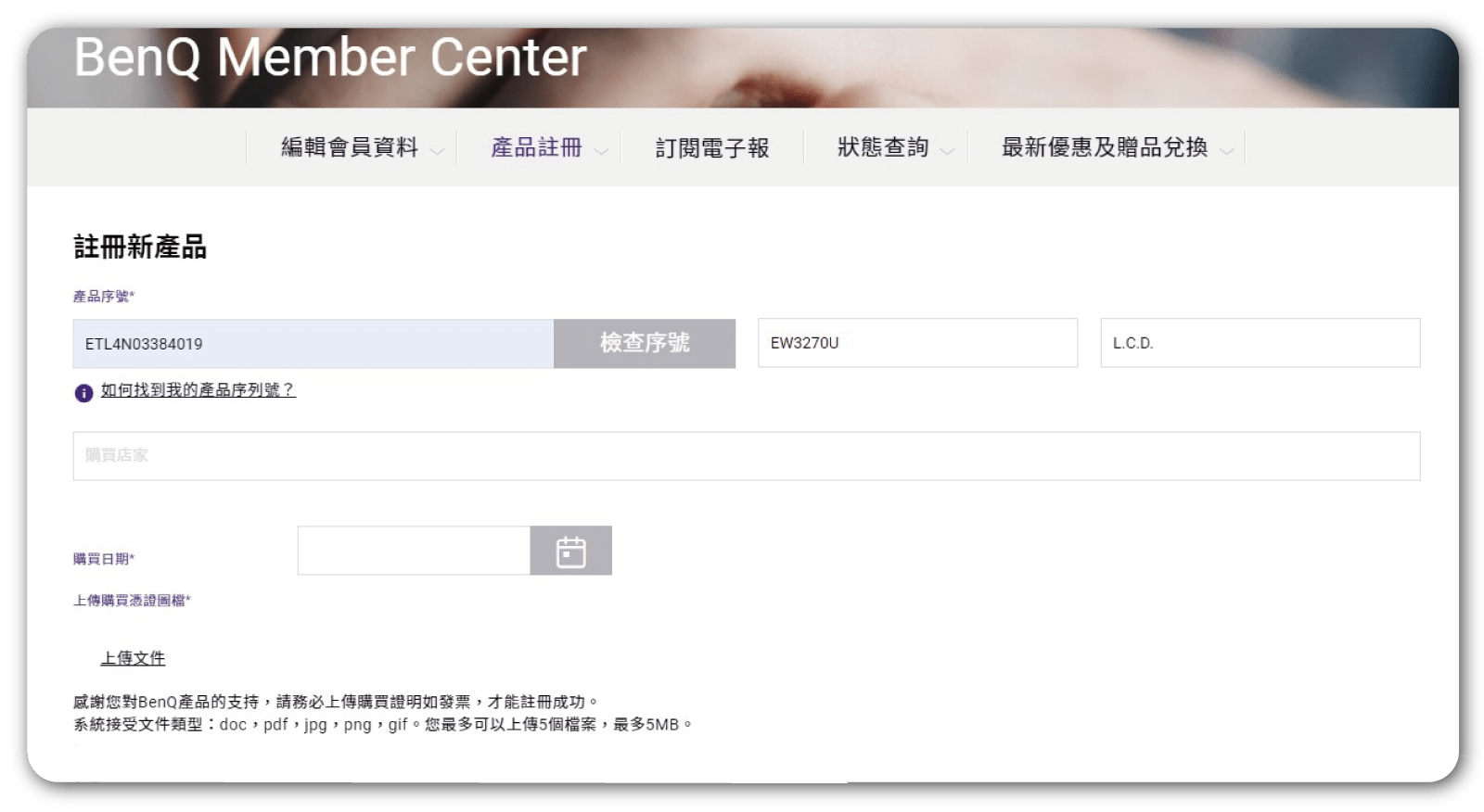Viewport: 1484px width, 812px height.
Task: Expand the 編輯會員資料 menu chevron
Action: [x=438, y=150]
